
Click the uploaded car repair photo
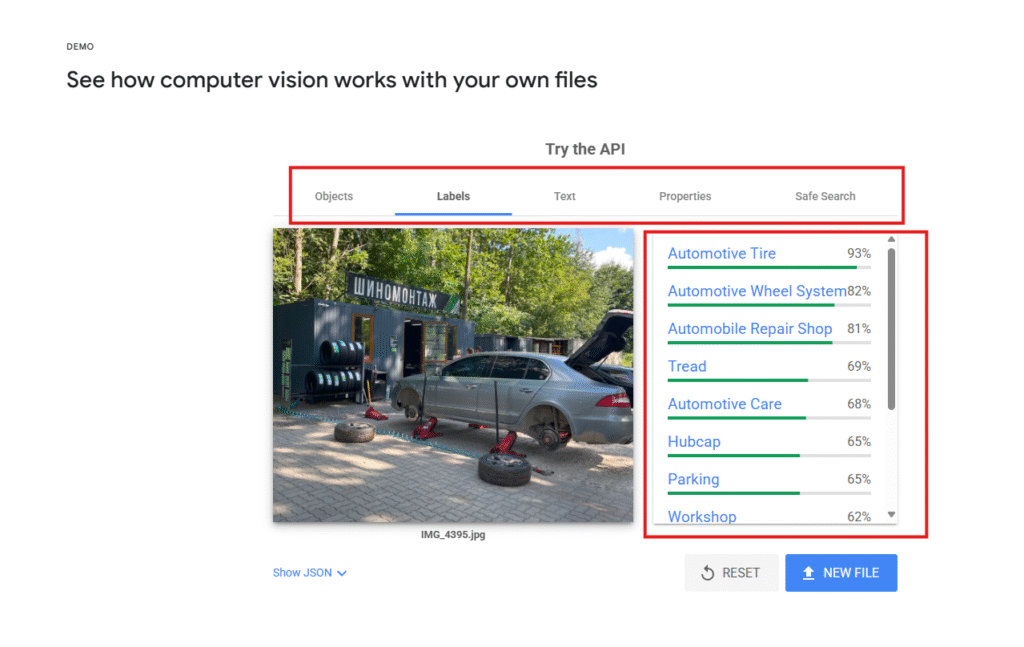click(453, 375)
